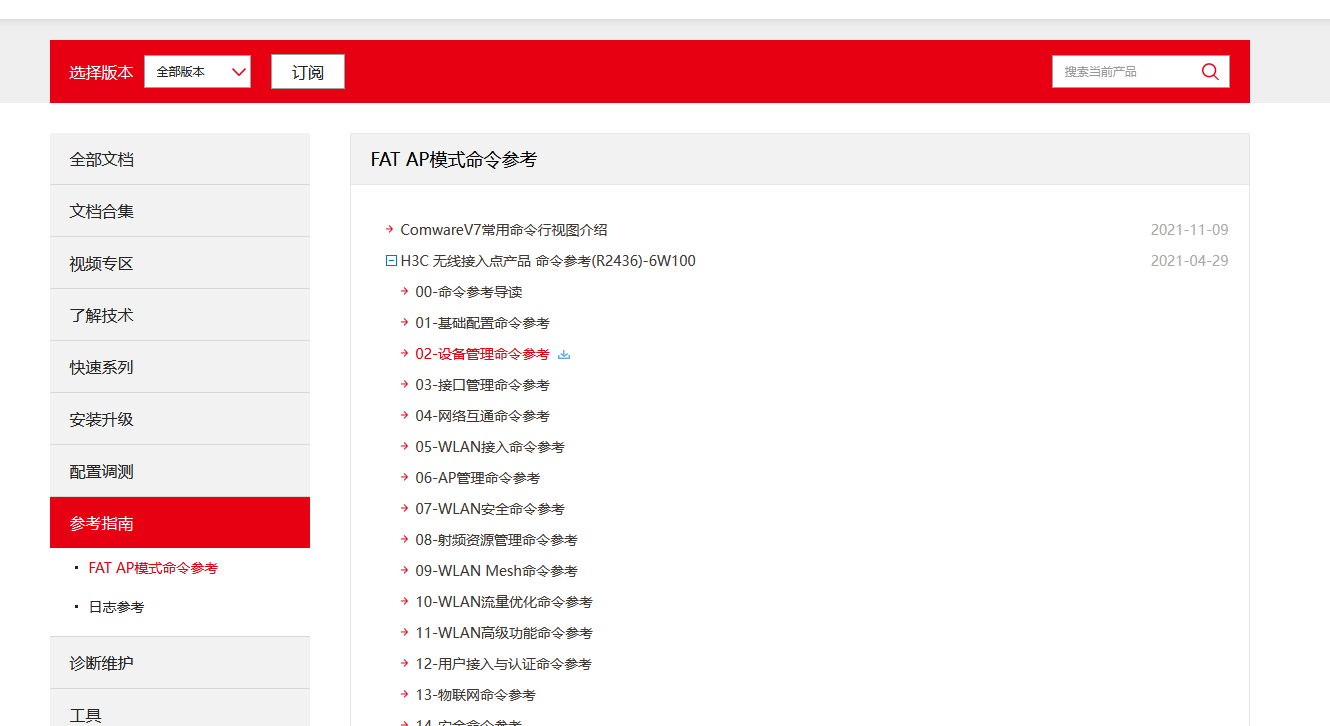
Task: Click the 2021-04-29 date text
Action: [x=1189, y=261]
